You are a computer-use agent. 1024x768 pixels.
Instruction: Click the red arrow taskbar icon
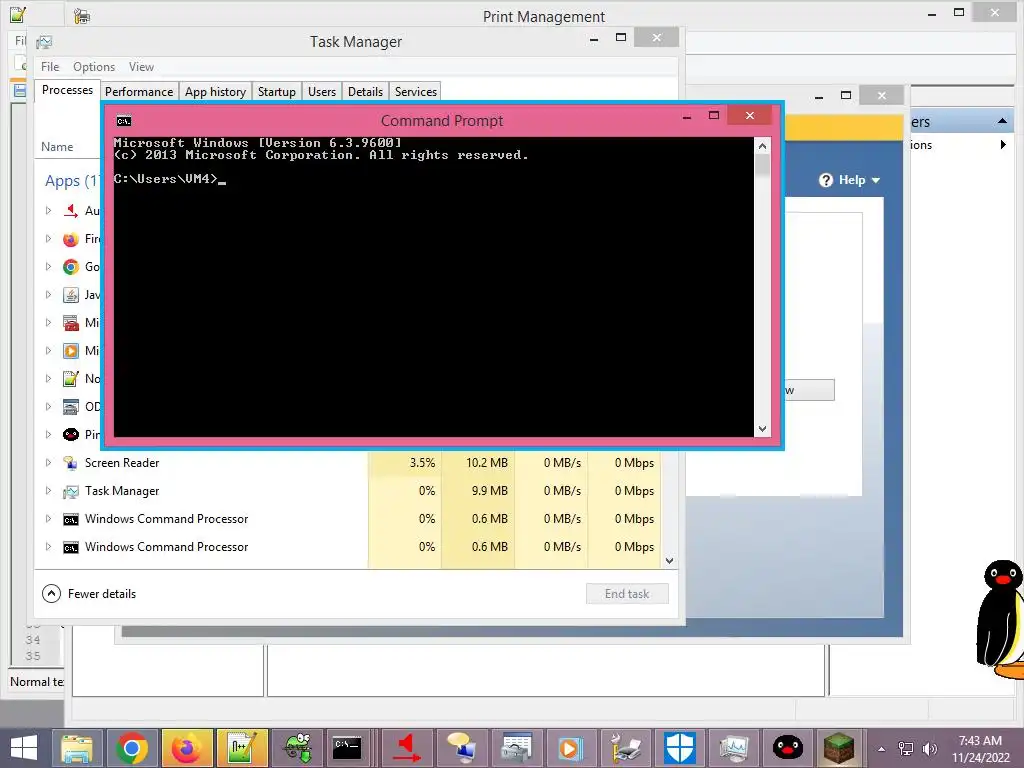click(x=406, y=748)
